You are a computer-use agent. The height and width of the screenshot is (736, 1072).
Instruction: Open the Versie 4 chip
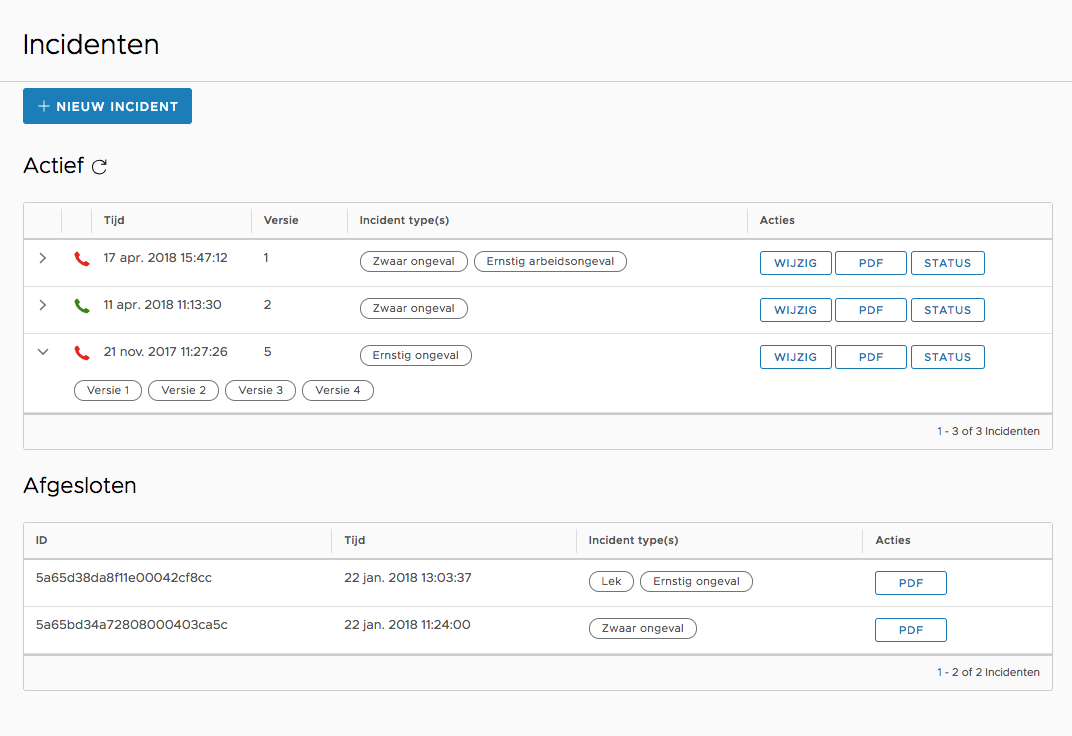click(337, 390)
